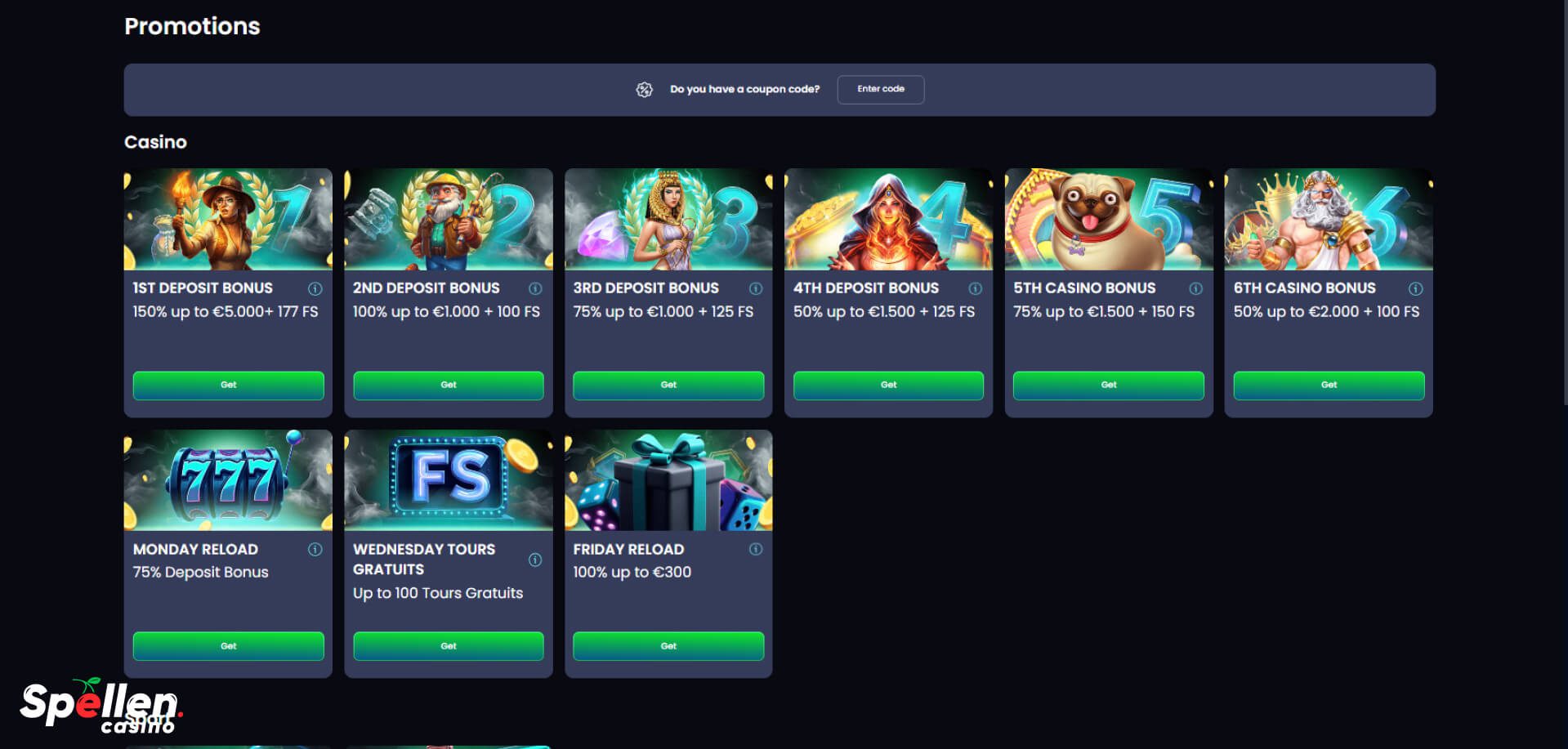This screenshot has width=1568, height=749.
Task: Click the Spellen casino logo
Action: (101, 706)
